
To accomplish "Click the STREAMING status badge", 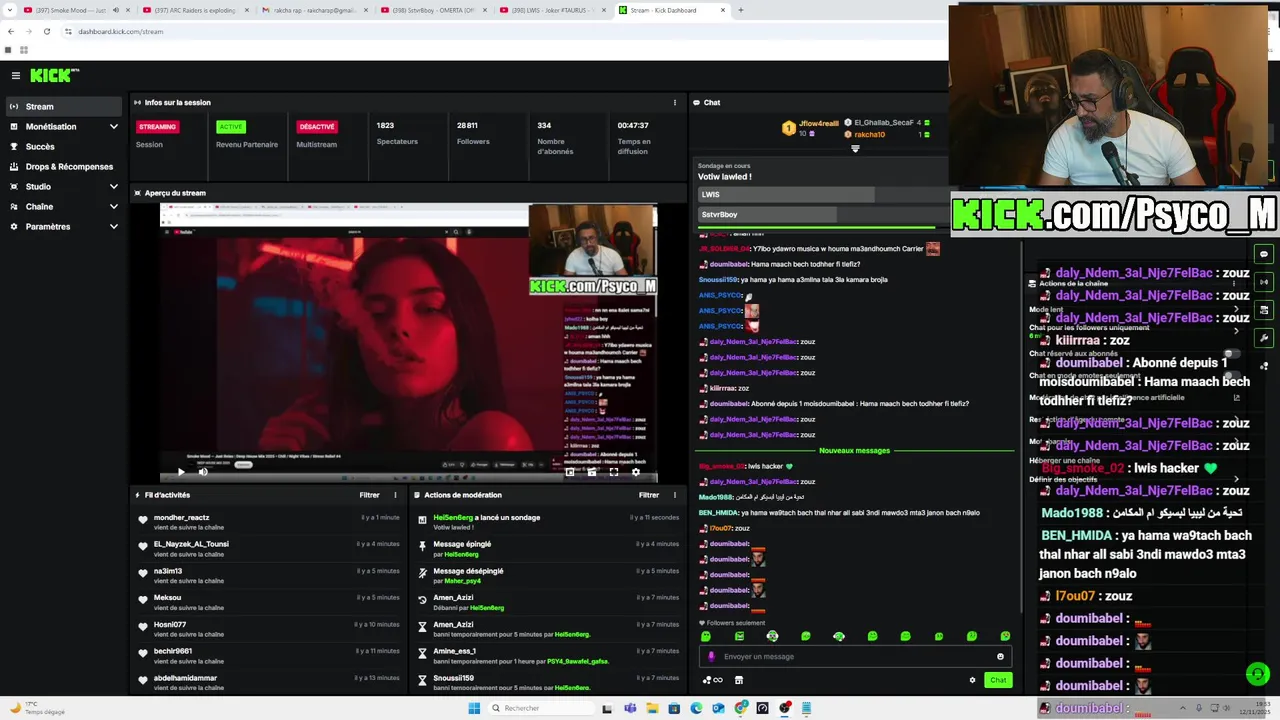I will click(x=157, y=127).
